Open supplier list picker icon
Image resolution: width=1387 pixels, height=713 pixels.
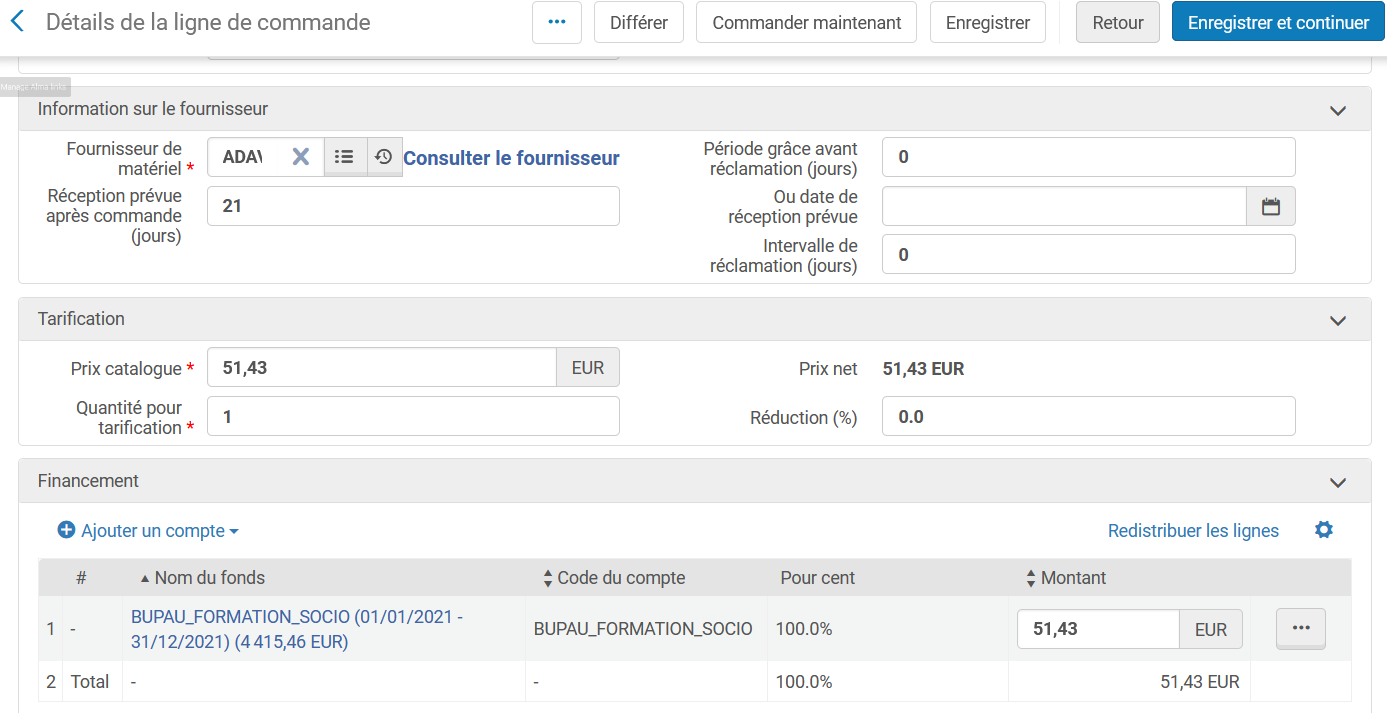point(345,157)
